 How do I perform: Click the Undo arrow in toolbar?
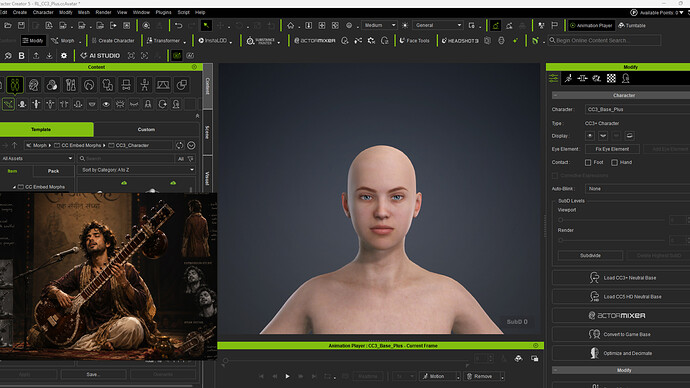coord(178,26)
